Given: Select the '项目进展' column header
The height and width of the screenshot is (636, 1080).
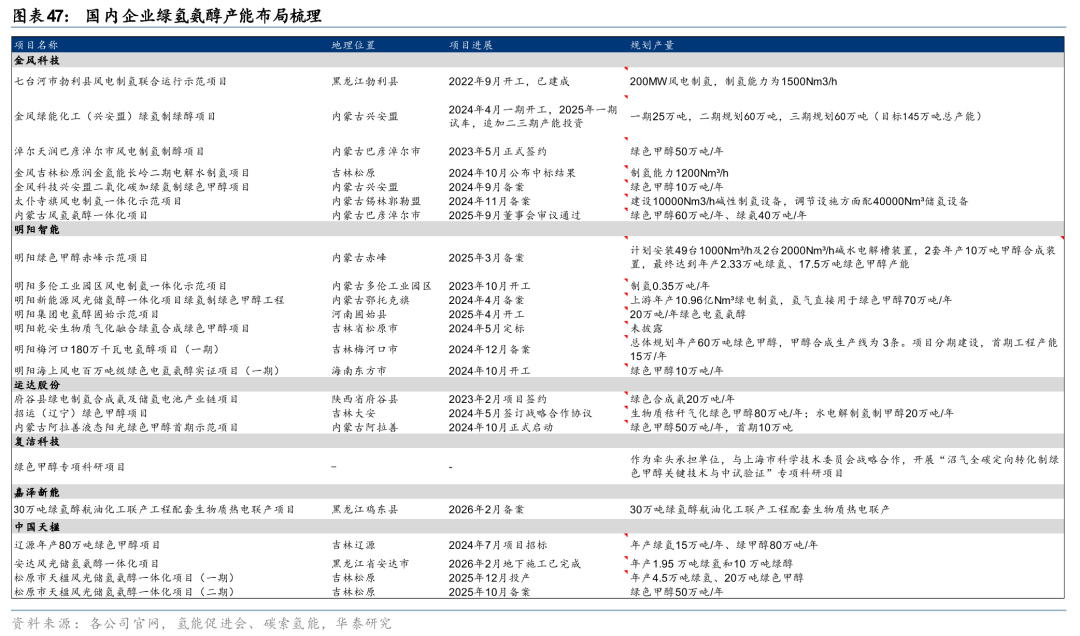Looking at the screenshot, I should point(471,45).
